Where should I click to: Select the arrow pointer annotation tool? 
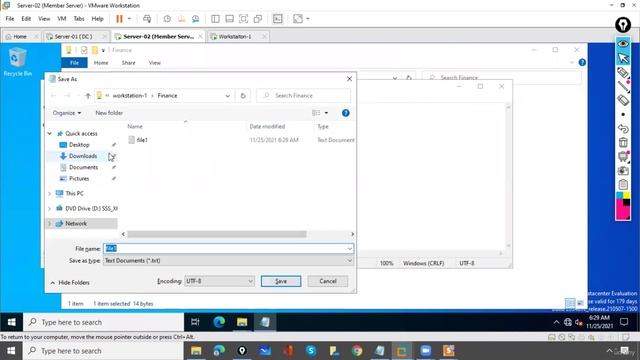(623, 58)
